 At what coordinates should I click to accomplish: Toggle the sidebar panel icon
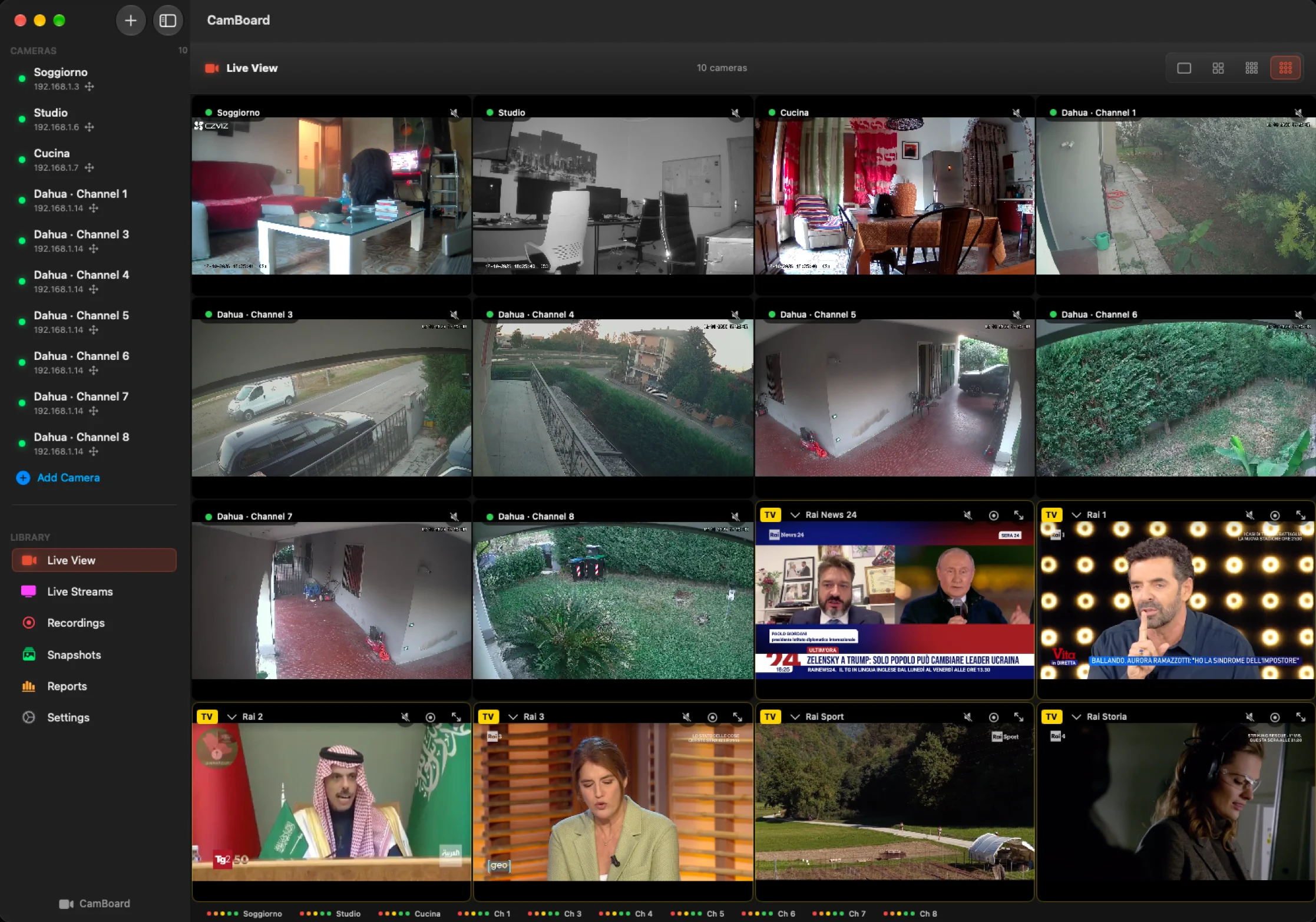click(168, 21)
